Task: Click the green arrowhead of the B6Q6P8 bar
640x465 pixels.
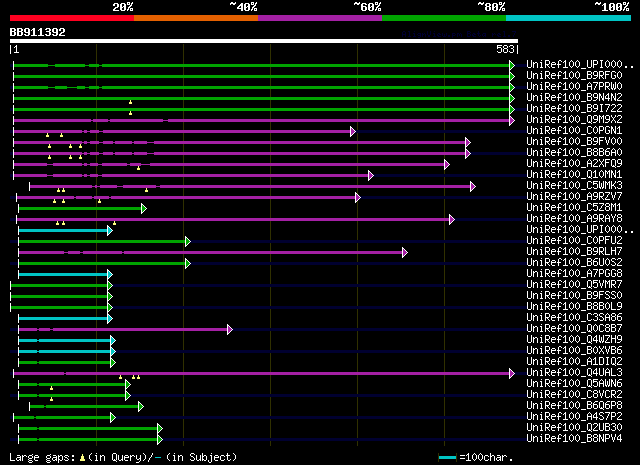Action: pos(141,407)
